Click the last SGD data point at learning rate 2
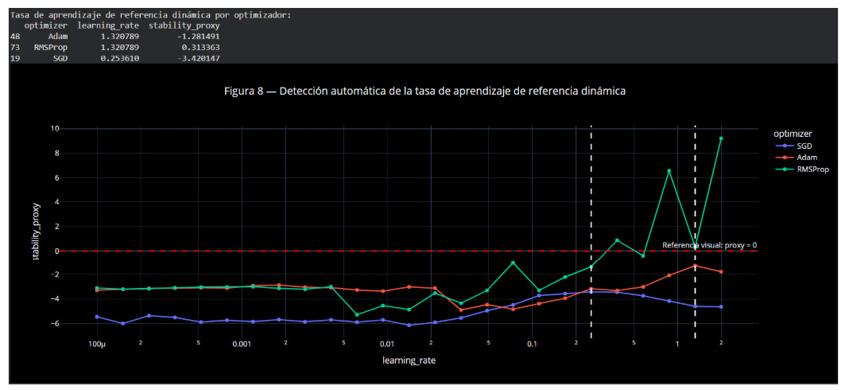This screenshot has height=390, width=844. pyautogui.click(x=721, y=307)
